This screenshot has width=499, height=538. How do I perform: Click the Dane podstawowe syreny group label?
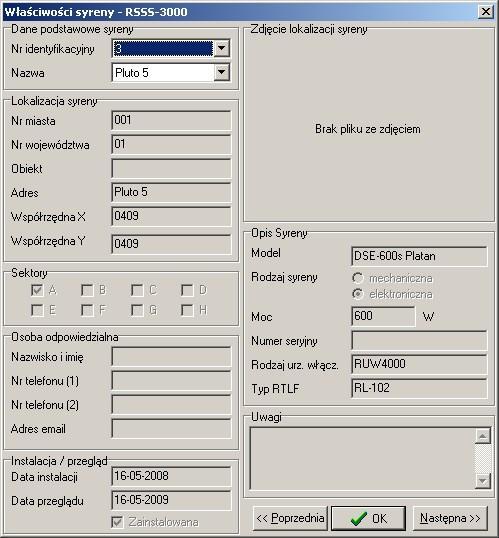coord(72,29)
